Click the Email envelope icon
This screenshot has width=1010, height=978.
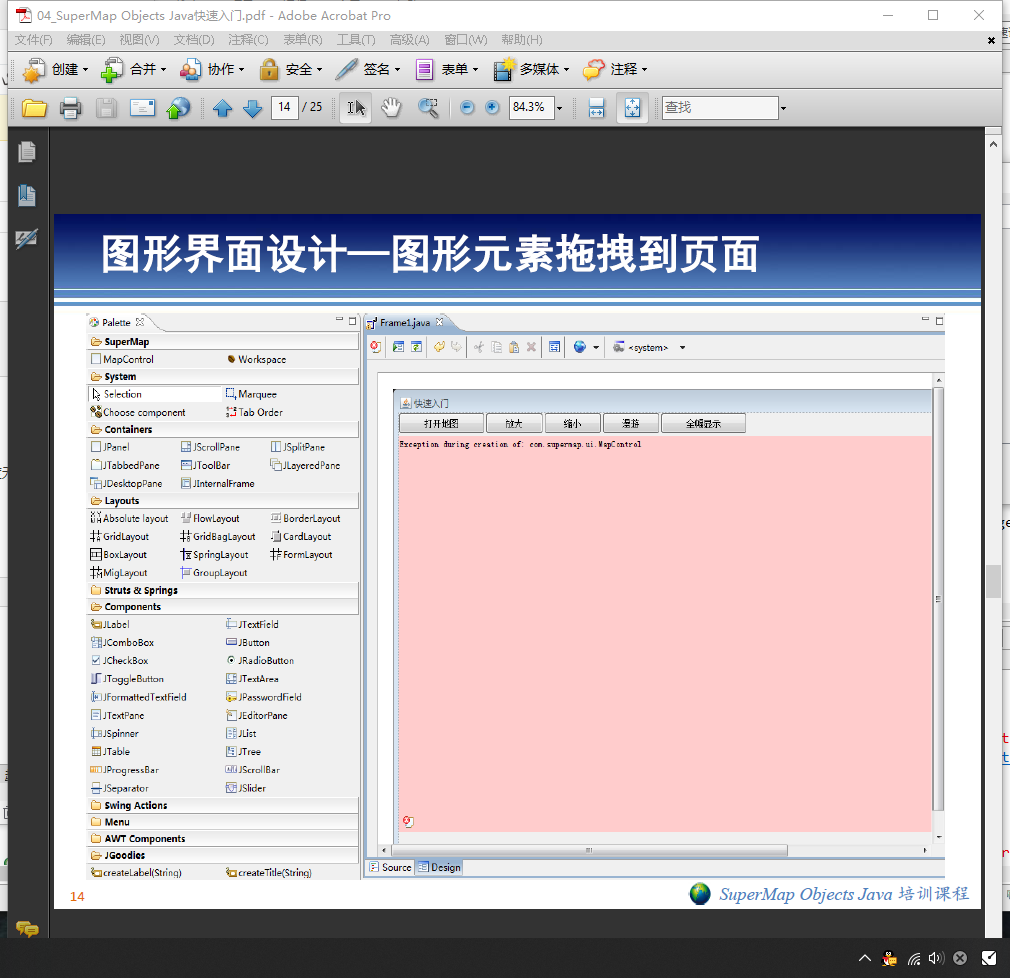pos(142,108)
